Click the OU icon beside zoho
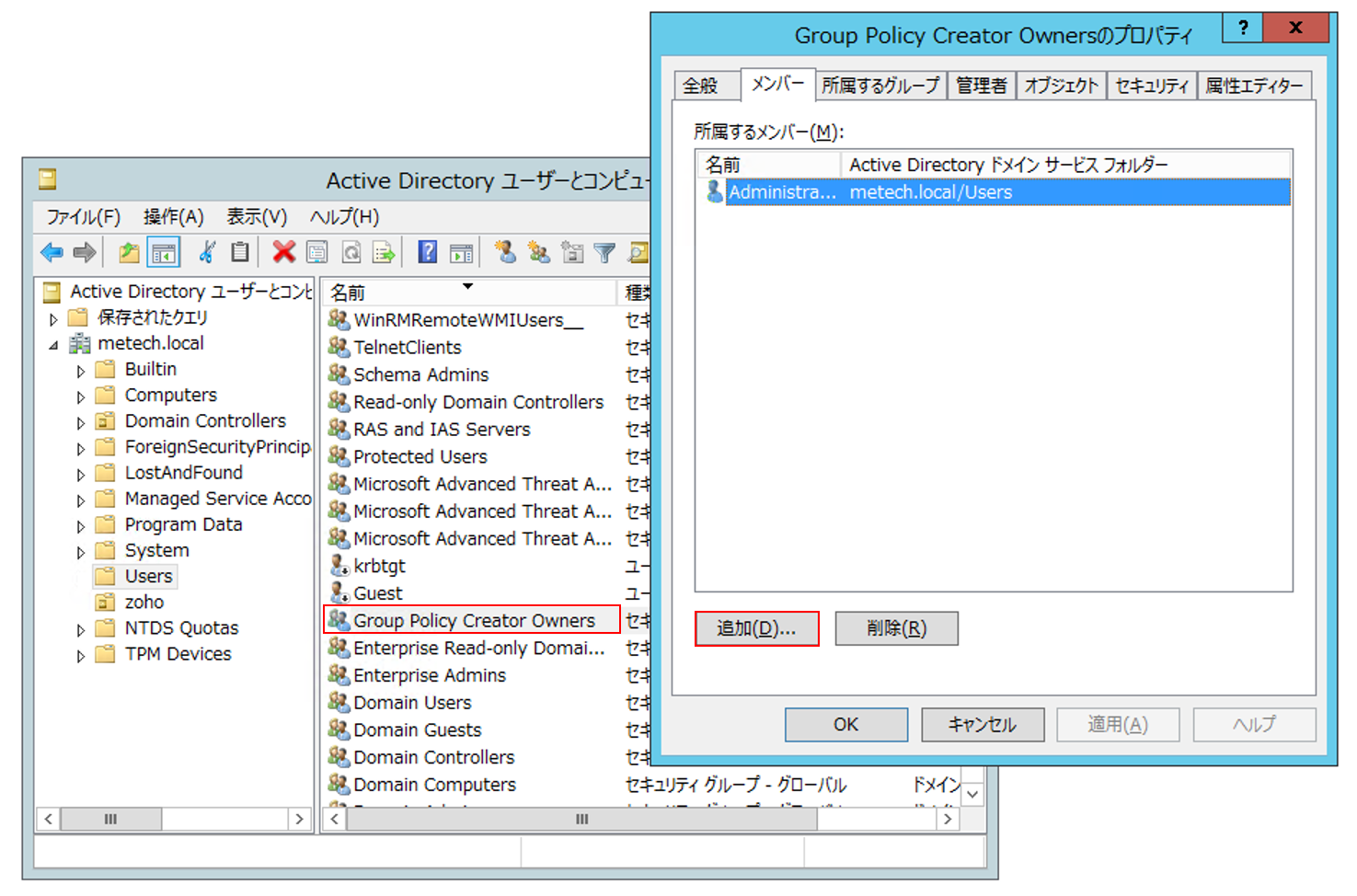The height and width of the screenshot is (896, 1357). coord(106,603)
